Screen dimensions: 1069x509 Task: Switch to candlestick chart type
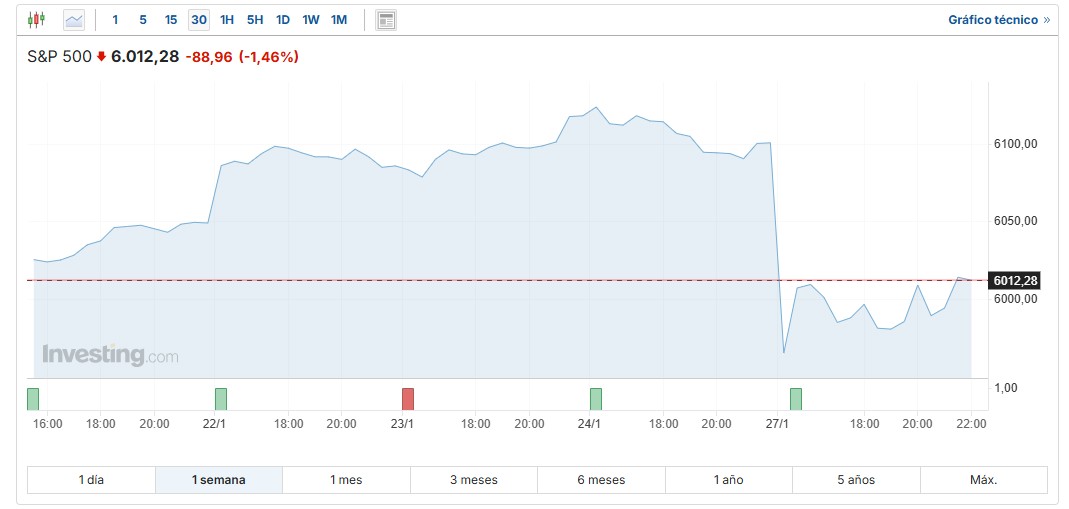[36, 19]
